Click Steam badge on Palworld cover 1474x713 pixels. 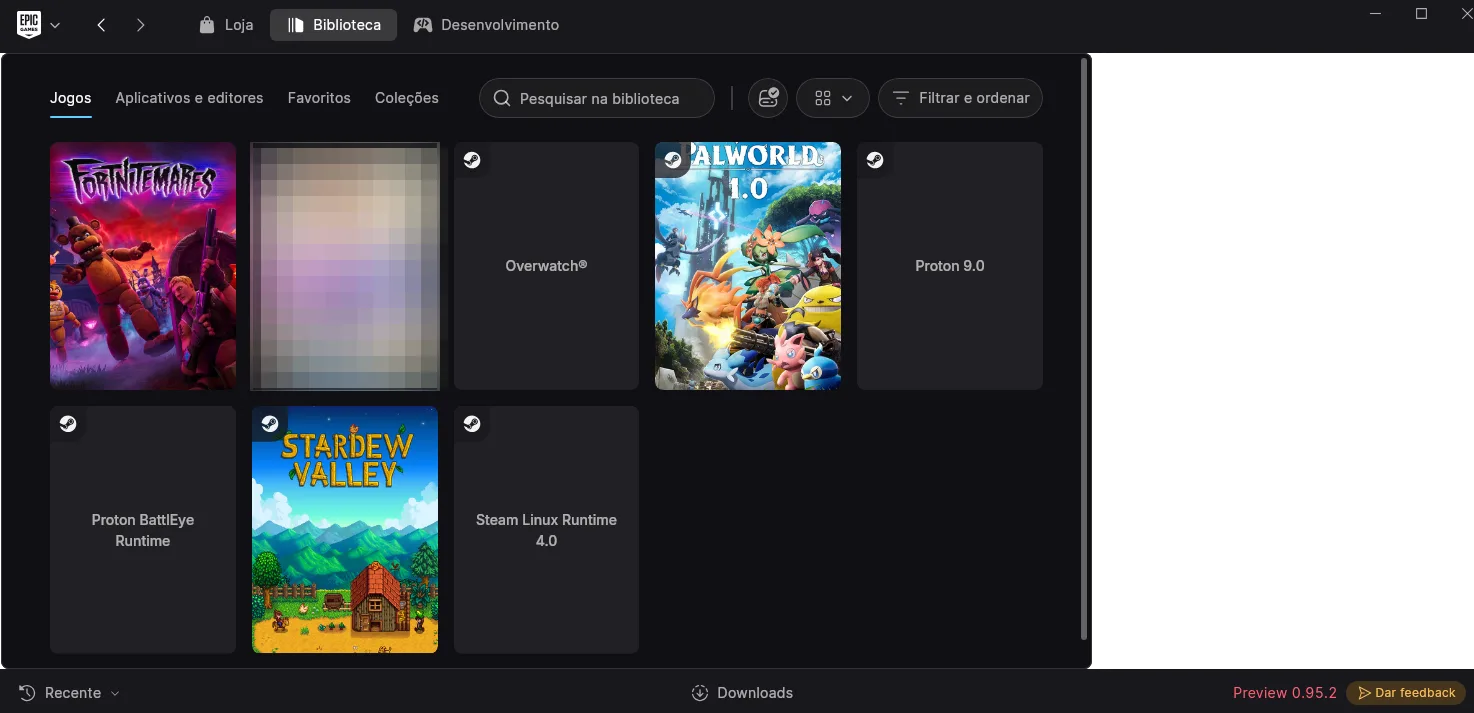(673, 160)
